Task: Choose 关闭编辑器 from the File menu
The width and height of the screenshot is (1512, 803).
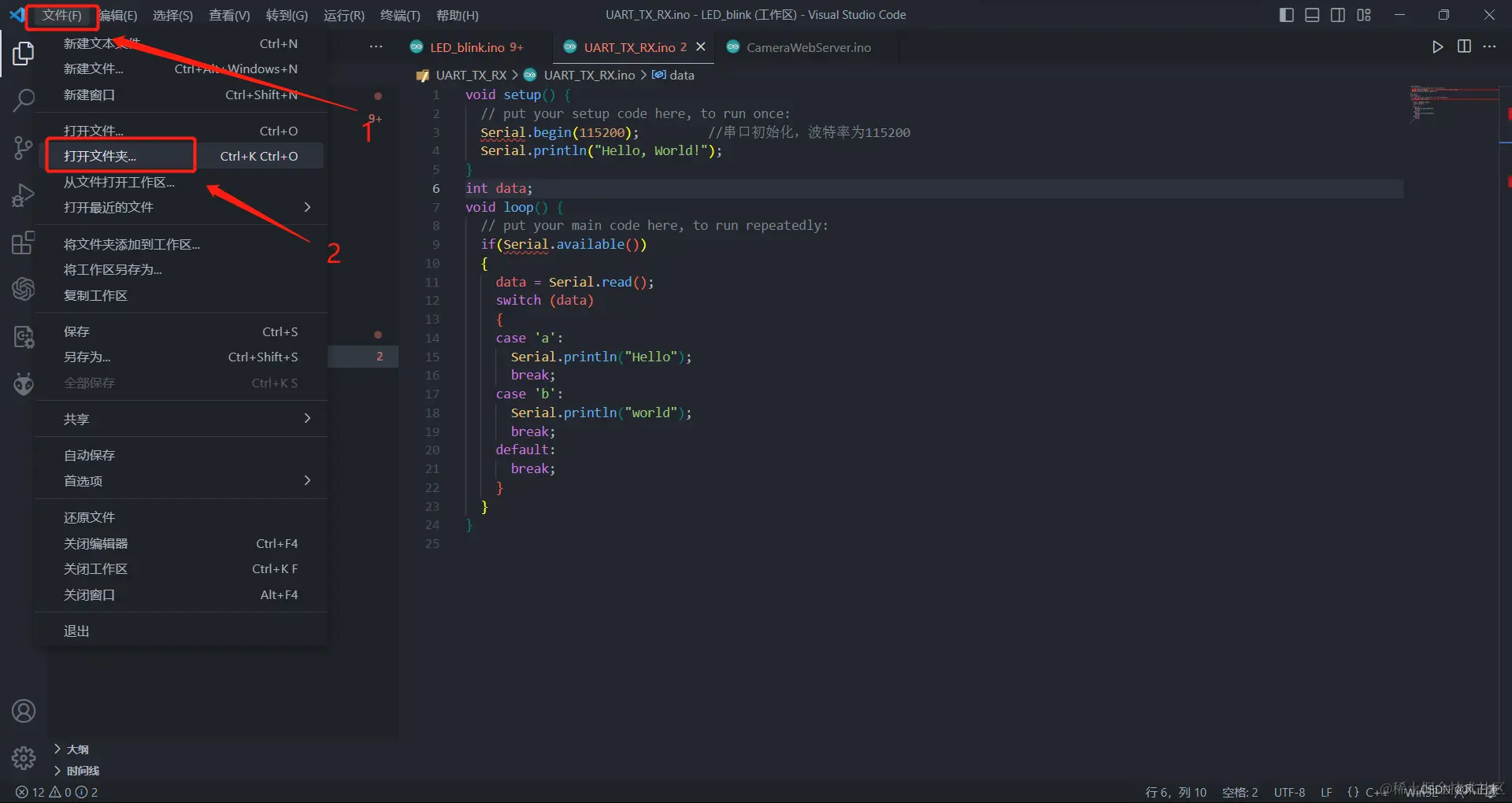Action: 181,543
